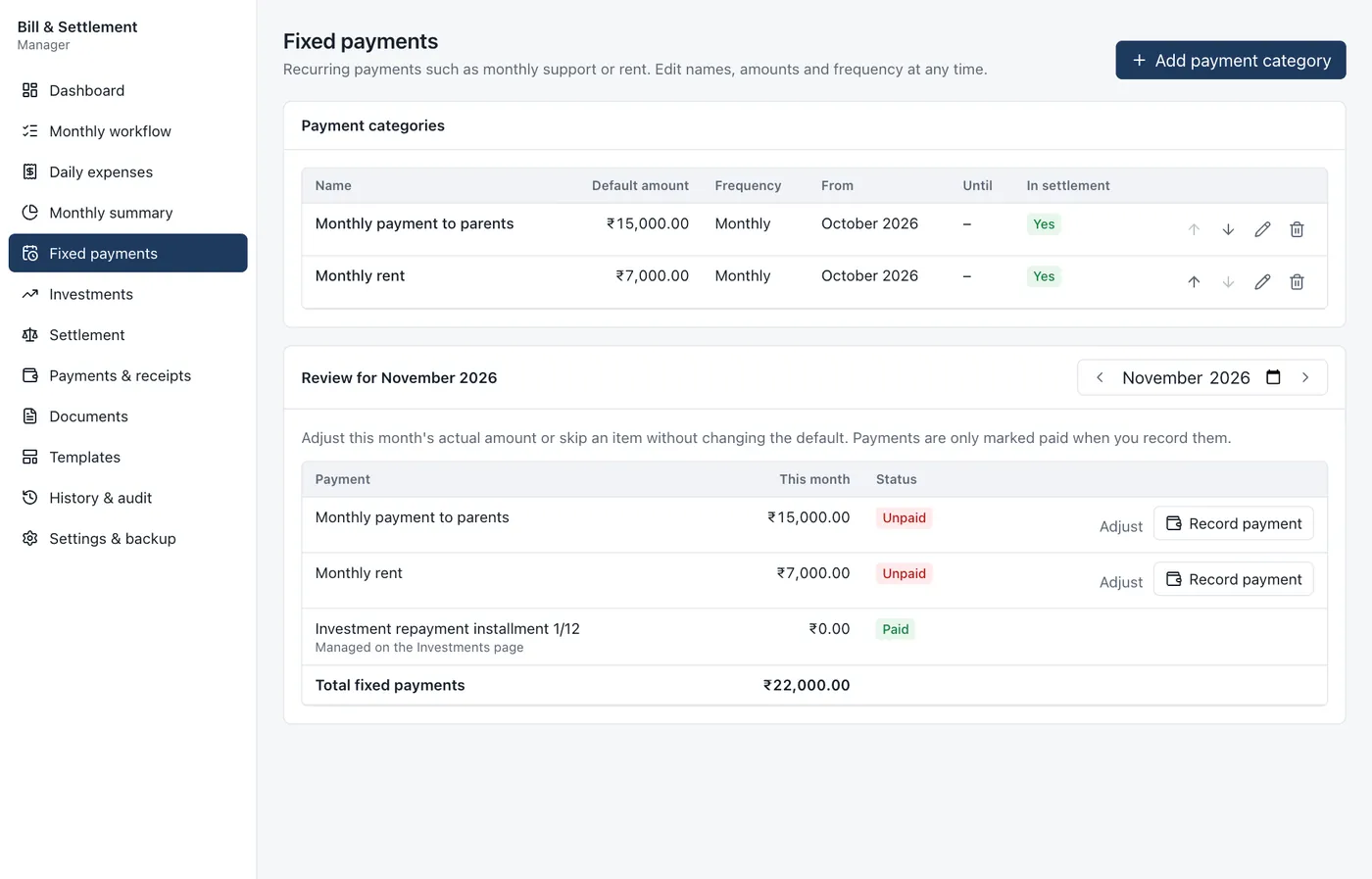Open Settings & backup

click(128, 539)
